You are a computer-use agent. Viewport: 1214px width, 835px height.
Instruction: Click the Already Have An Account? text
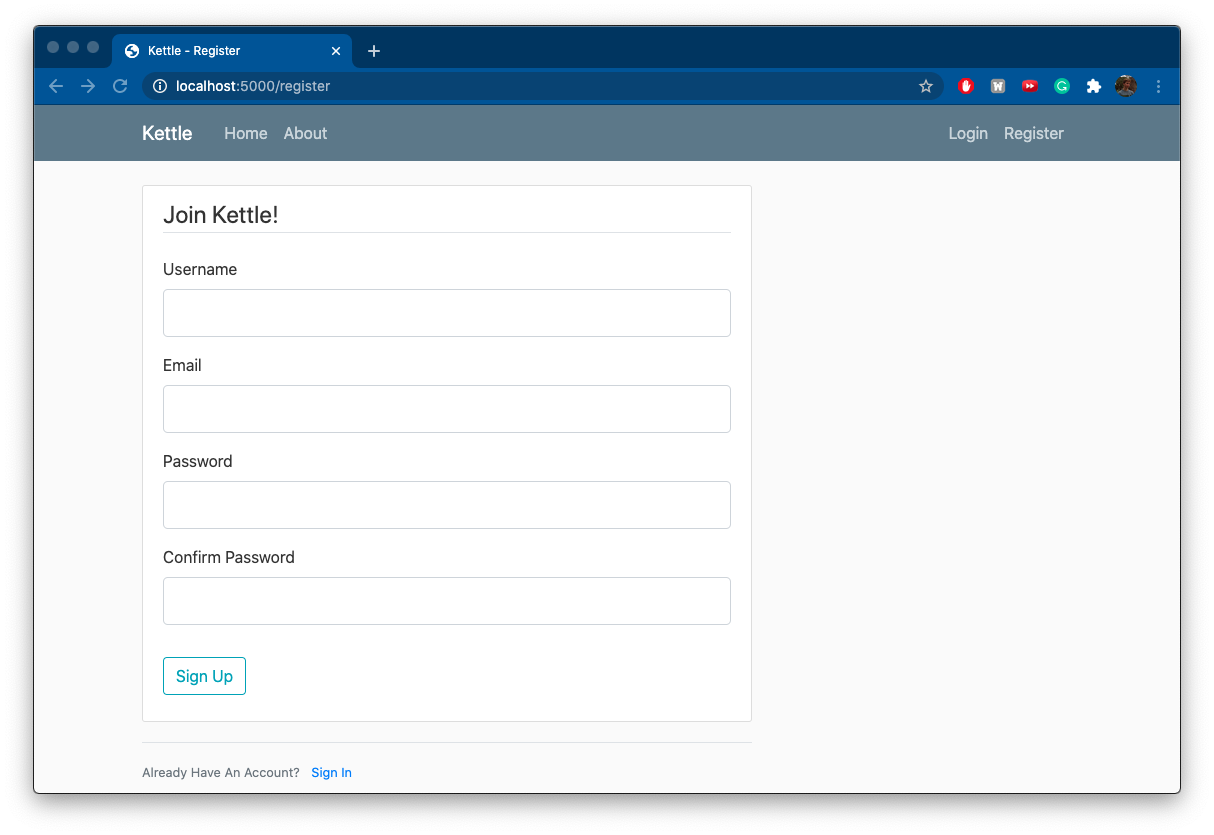tap(221, 773)
